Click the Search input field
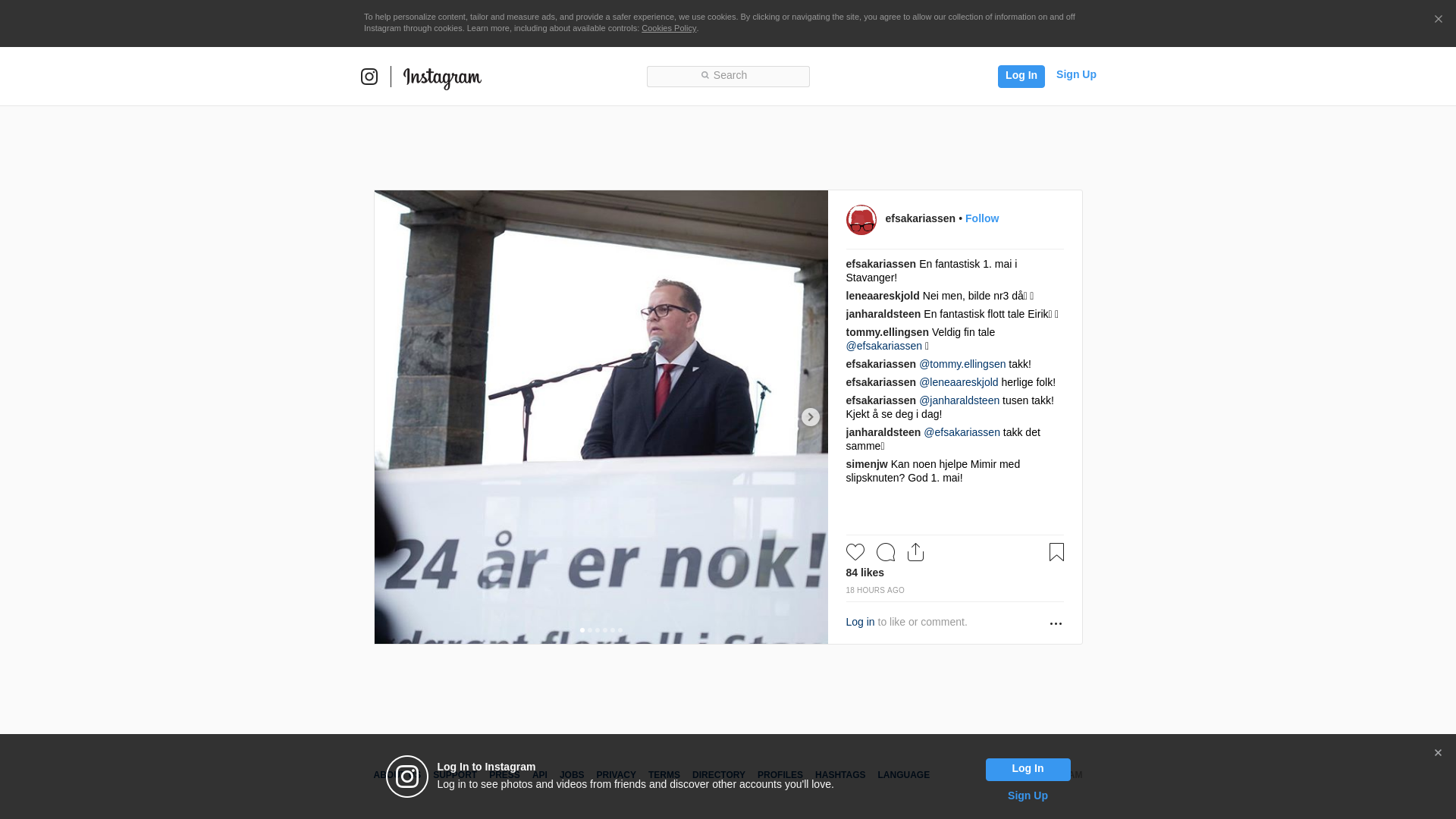 click(x=728, y=77)
